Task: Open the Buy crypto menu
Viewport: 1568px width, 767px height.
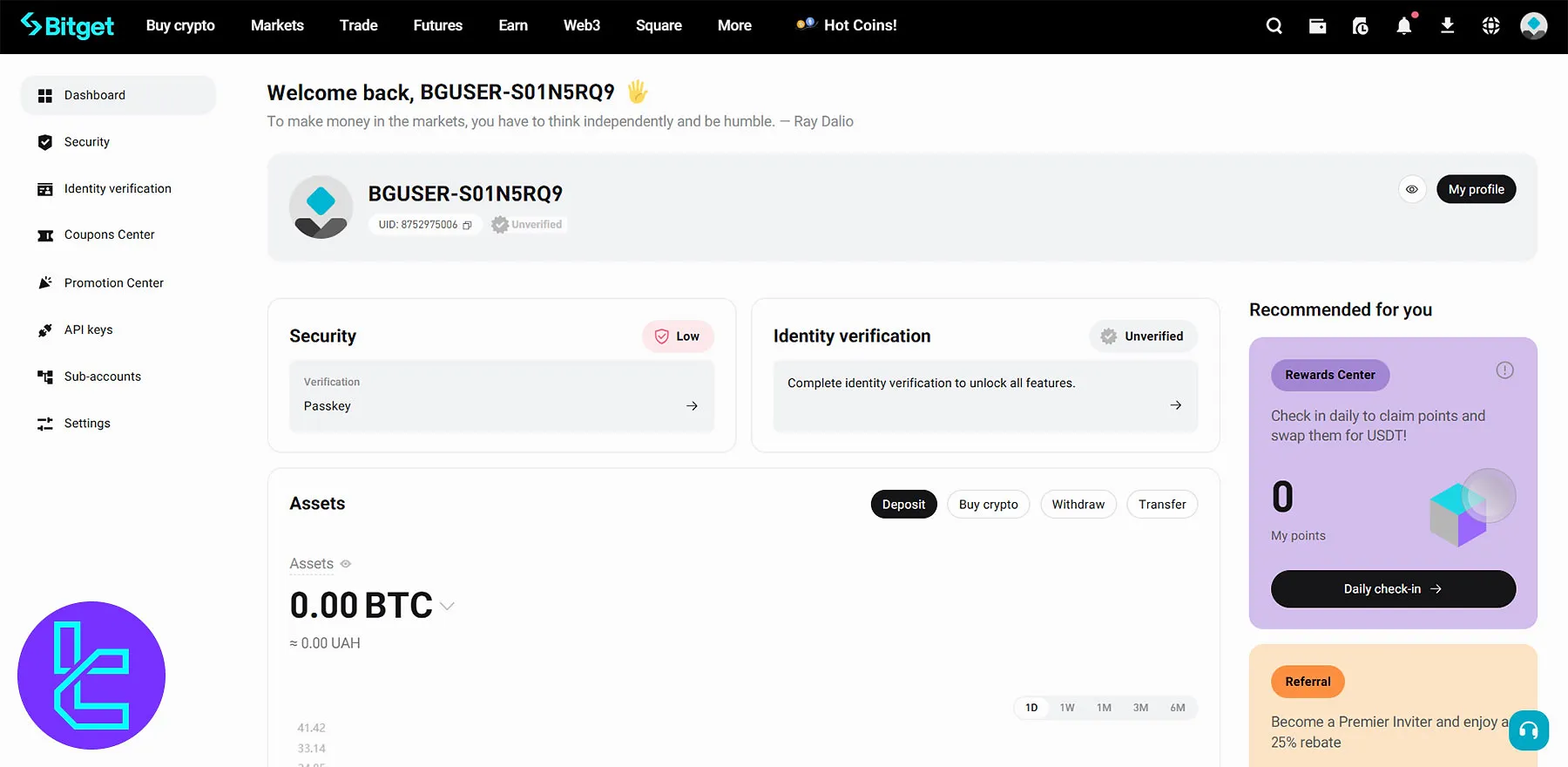Action: (x=180, y=25)
